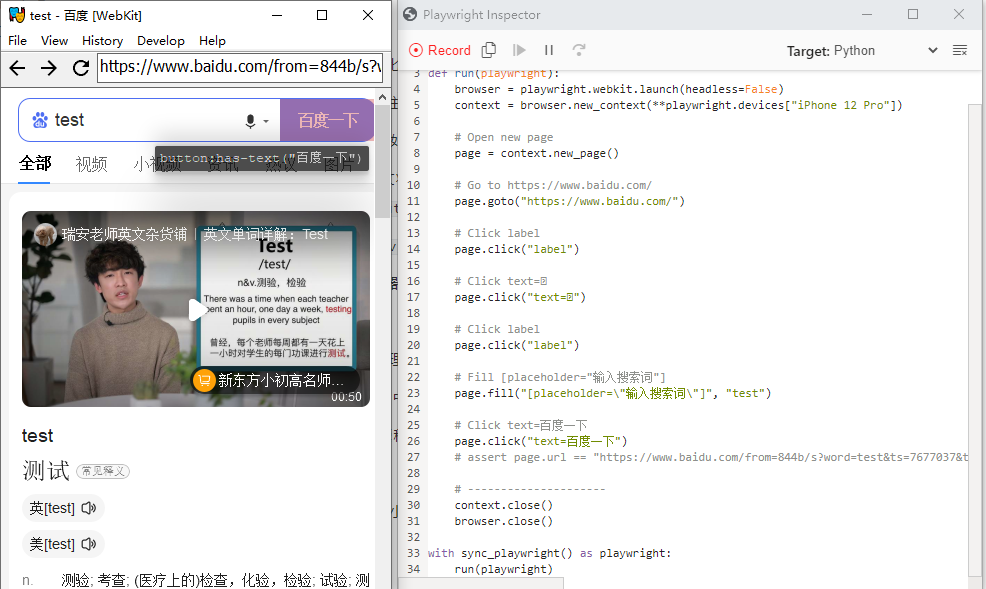Click the Record button in Playwright Inspector

click(440, 50)
